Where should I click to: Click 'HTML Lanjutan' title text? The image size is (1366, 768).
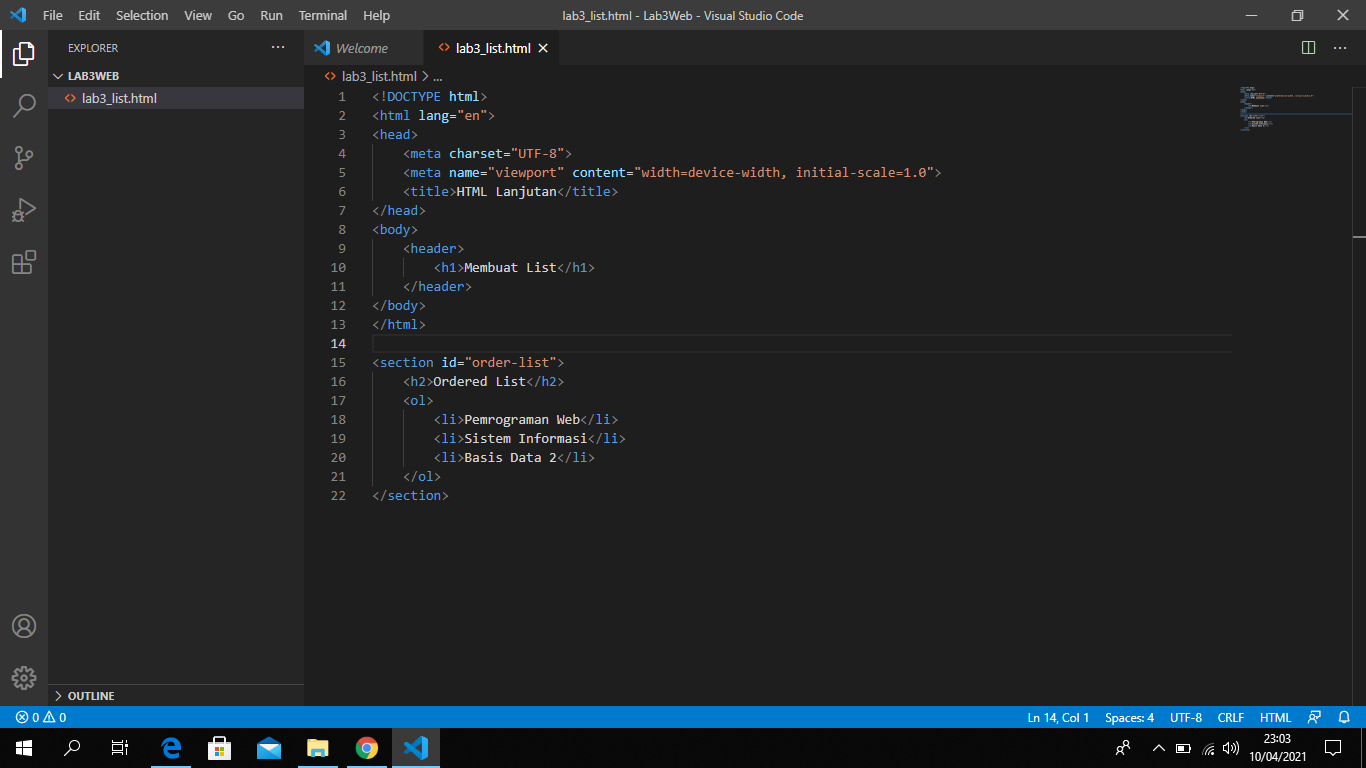point(506,191)
